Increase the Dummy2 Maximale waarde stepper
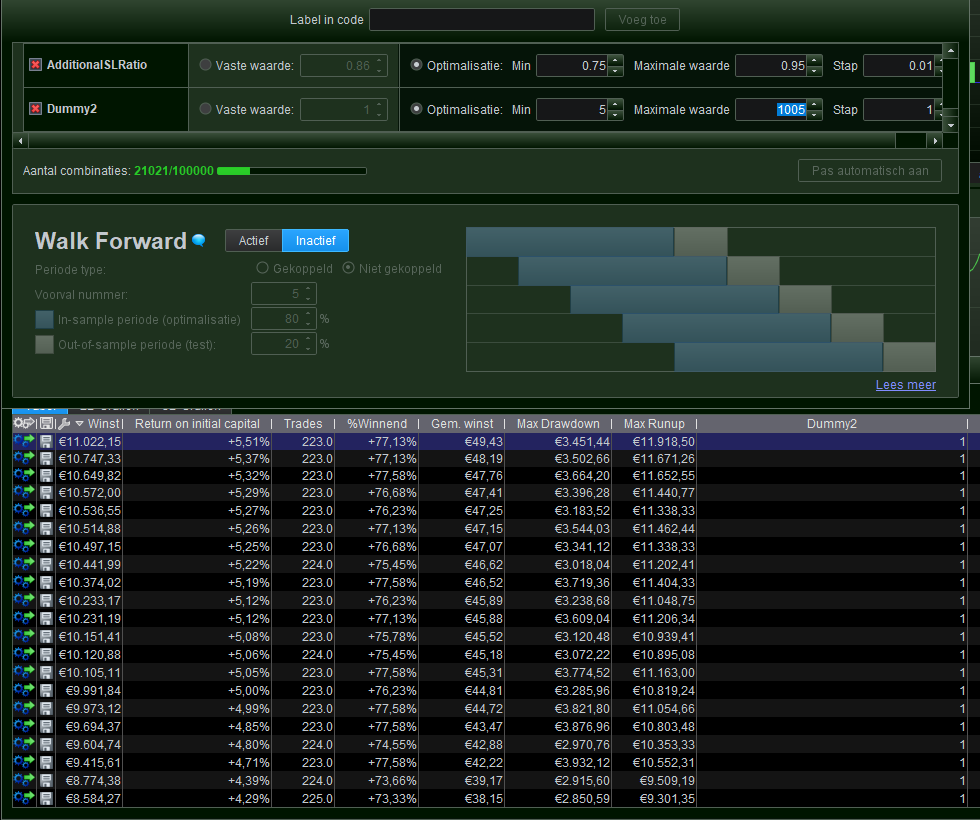980x820 pixels. pos(815,105)
